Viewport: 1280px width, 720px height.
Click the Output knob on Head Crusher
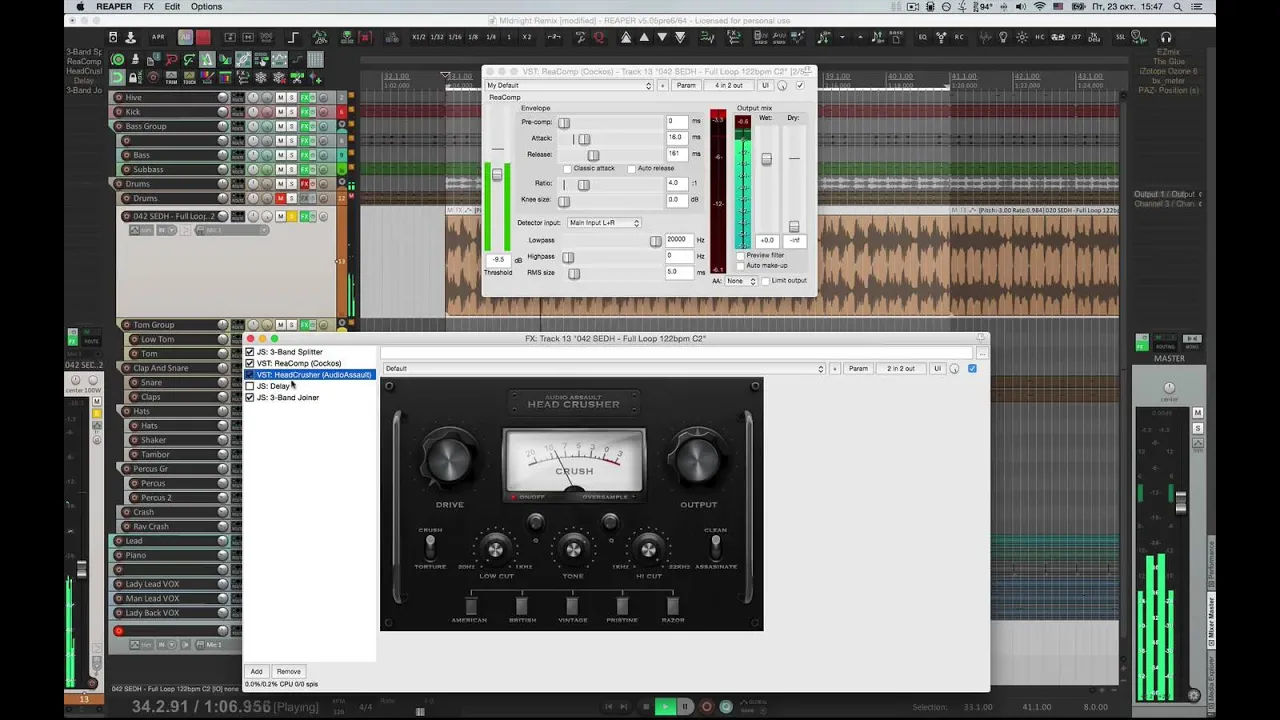[698, 460]
